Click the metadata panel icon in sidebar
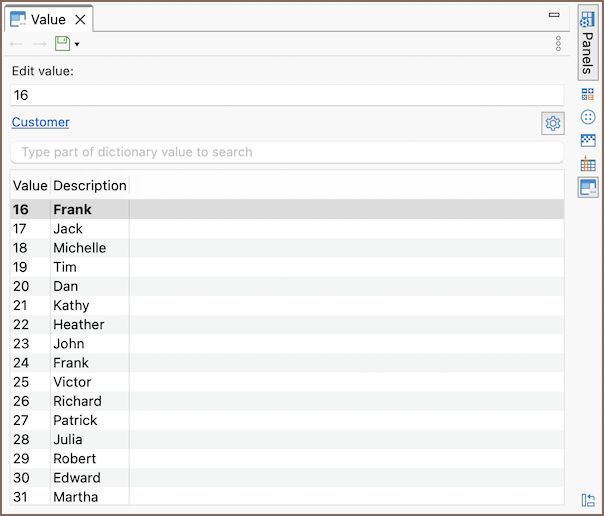This screenshot has width=604, height=516. coord(588,140)
